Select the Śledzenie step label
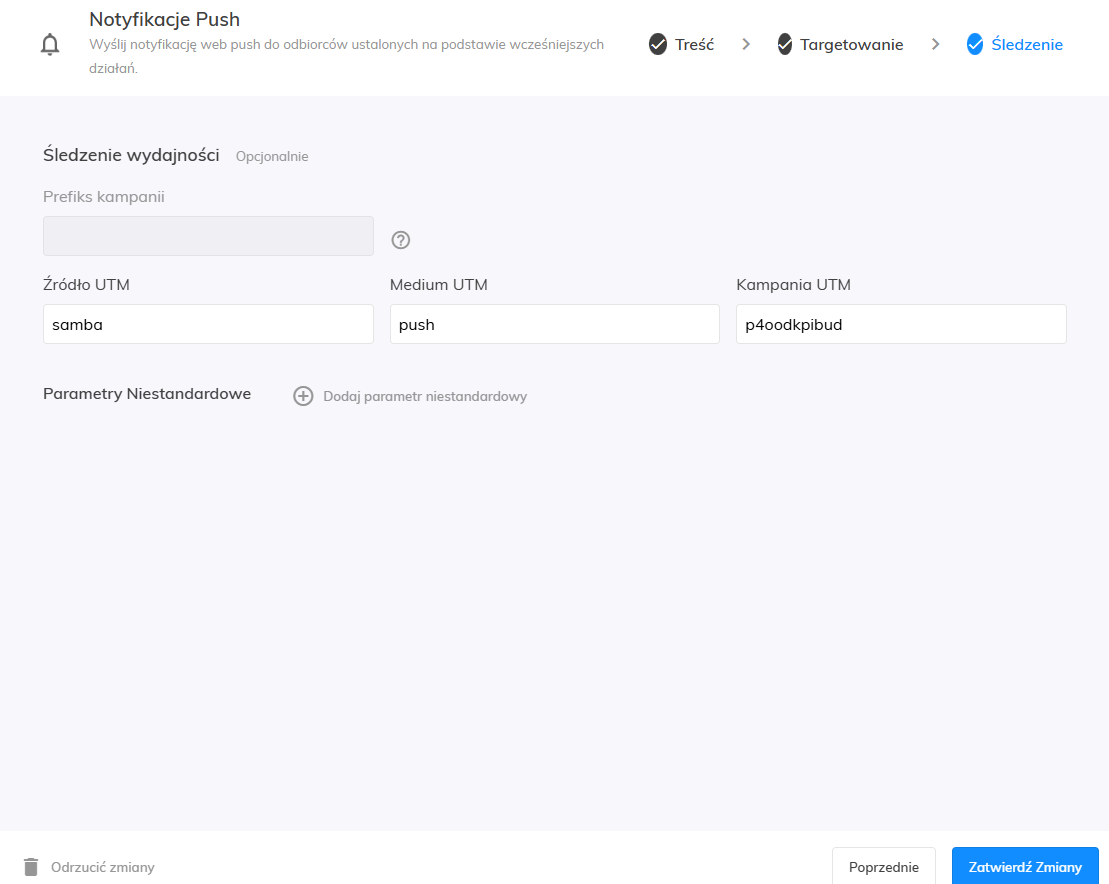The image size is (1109, 884). (x=1026, y=45)
